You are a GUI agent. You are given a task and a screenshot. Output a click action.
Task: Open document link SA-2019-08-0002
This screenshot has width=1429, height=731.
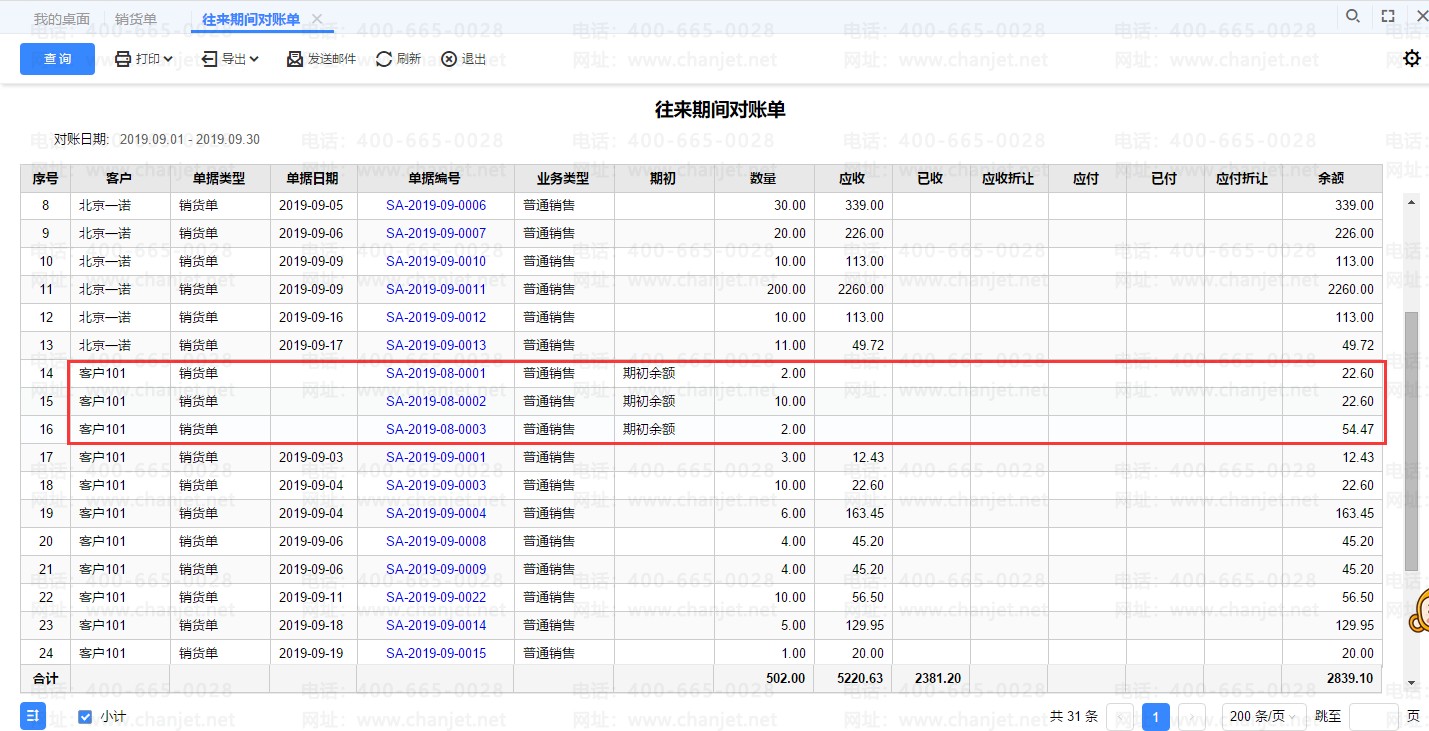(436, 402)
